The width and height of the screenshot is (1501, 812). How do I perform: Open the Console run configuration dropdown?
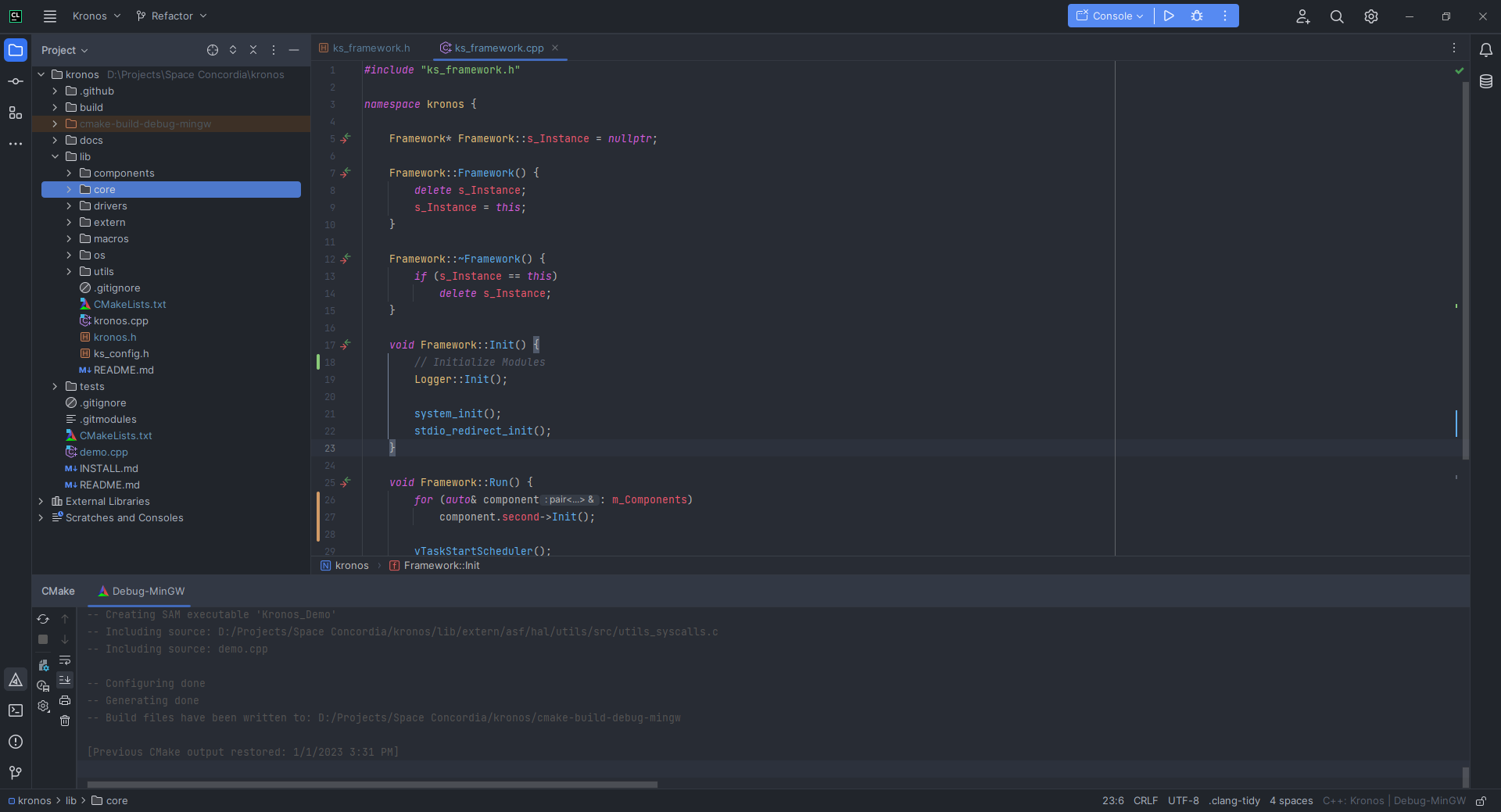pyautogui.click(x=1110, y=16)
